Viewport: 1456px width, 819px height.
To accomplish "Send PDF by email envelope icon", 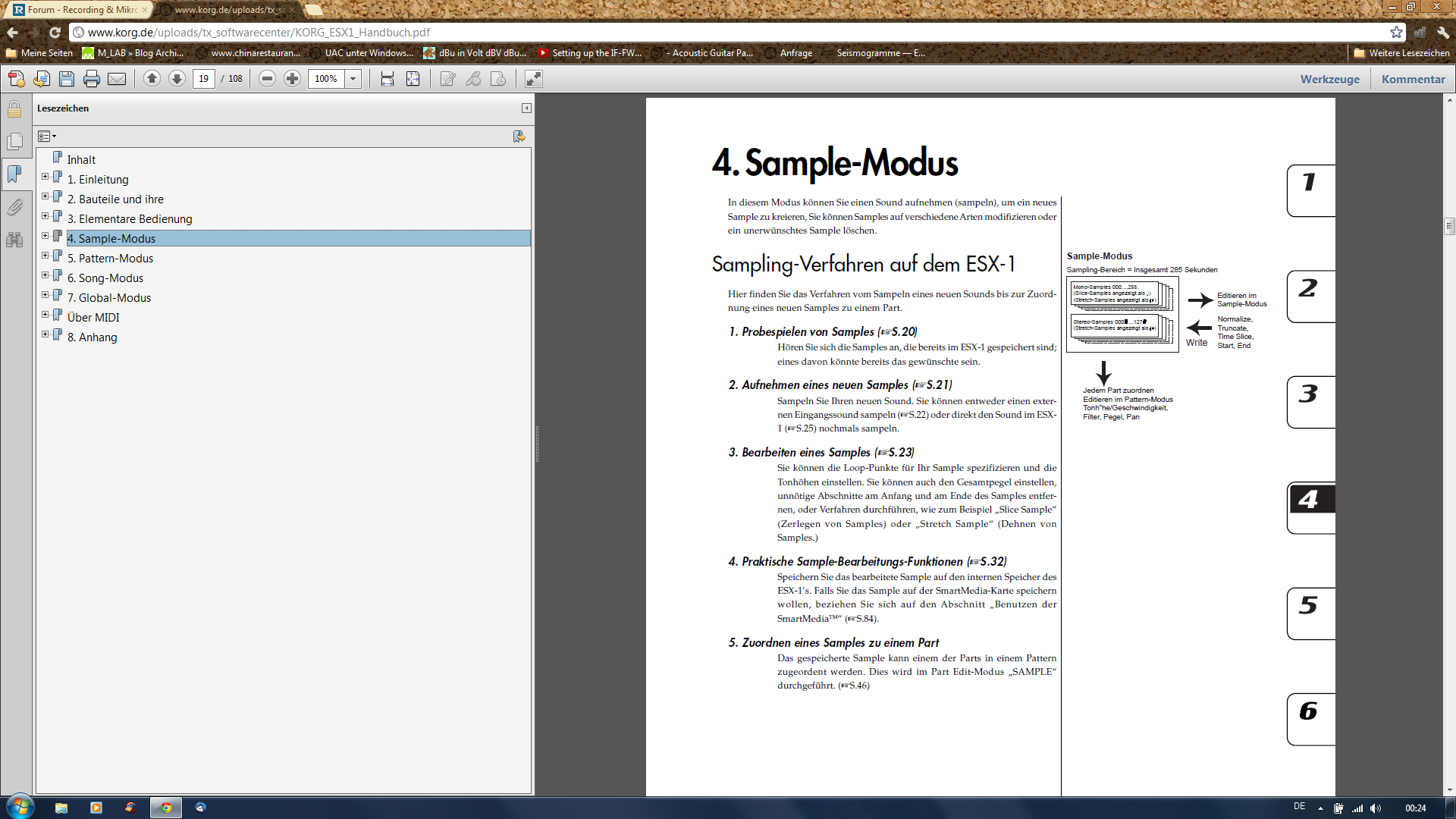I will coord(117,79).
